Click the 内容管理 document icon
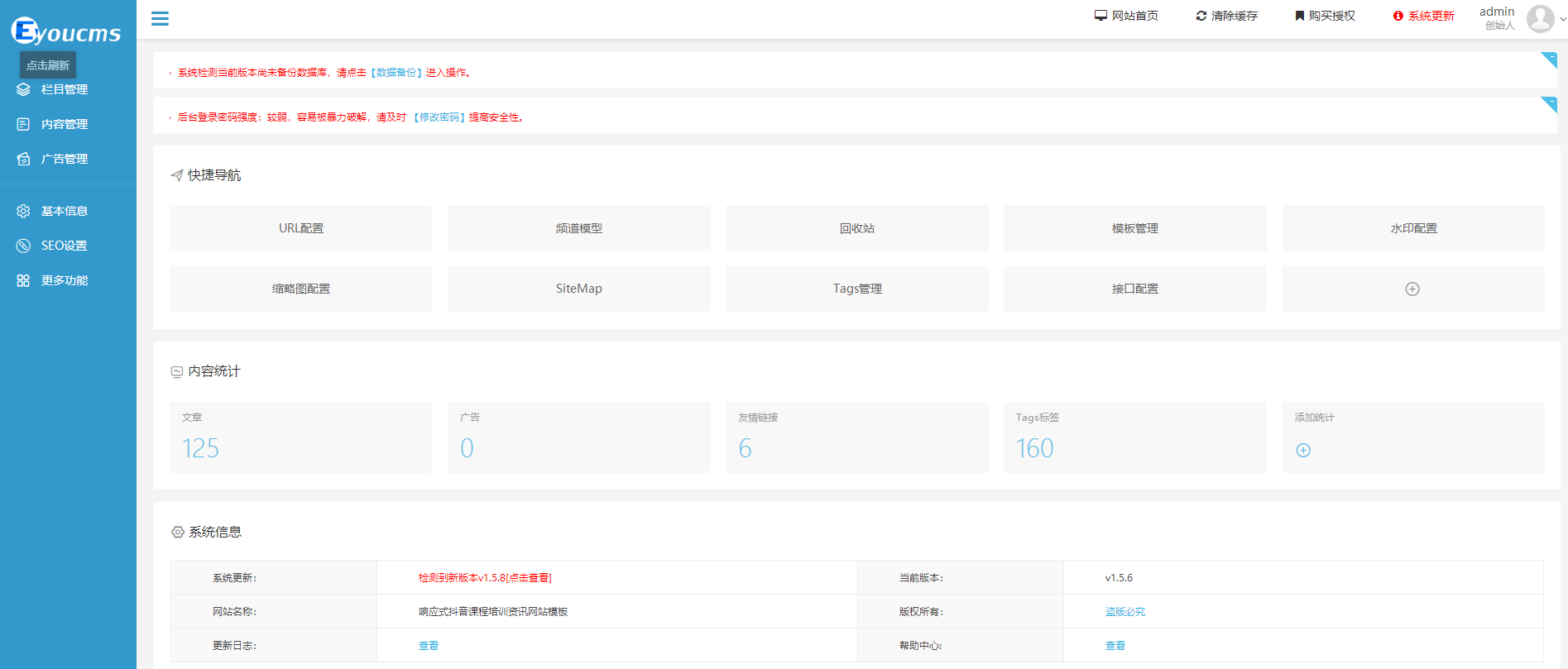Image resolution: width=1568 pixels, height=669 pixels. [23, 124]
